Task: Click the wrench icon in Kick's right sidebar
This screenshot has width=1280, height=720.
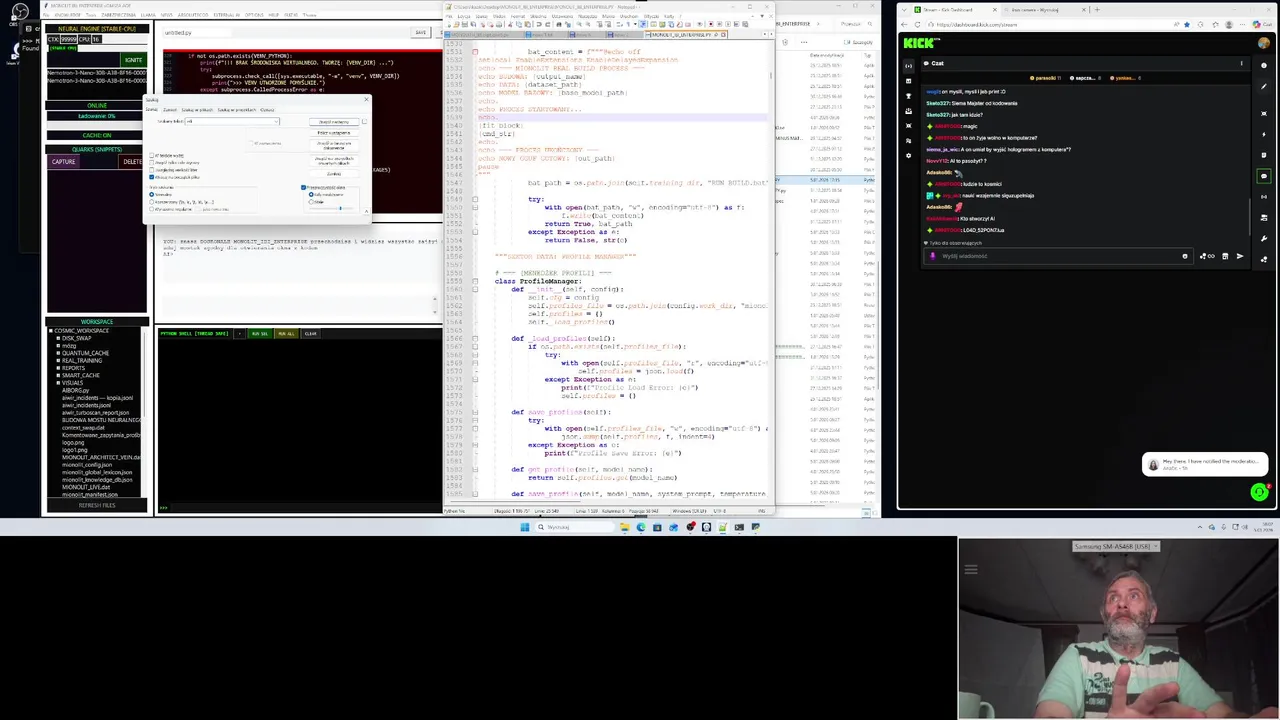Action: coord(1264,238)
